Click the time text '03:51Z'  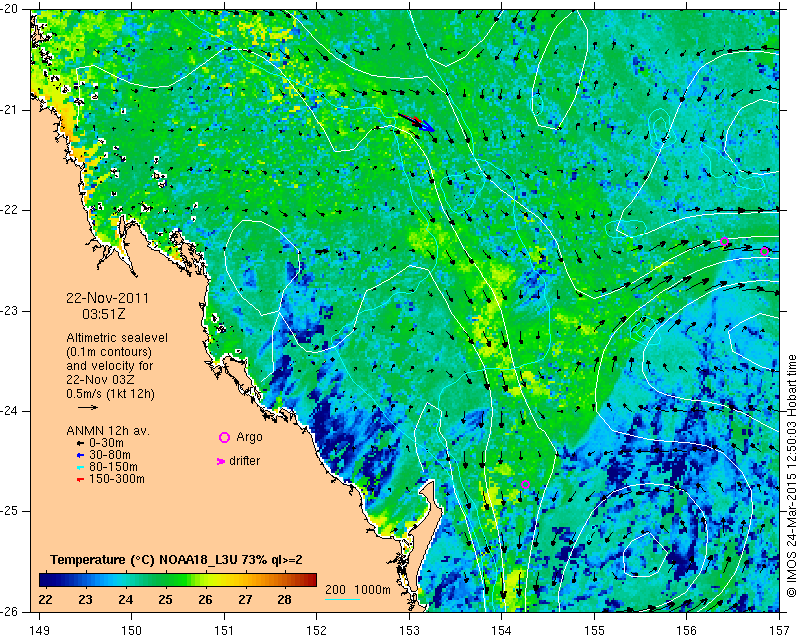(x=104, y=314)
